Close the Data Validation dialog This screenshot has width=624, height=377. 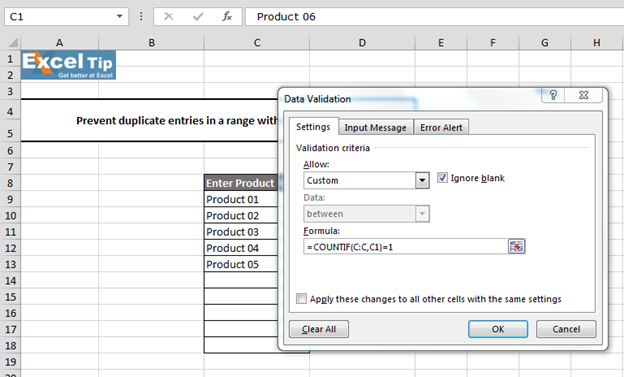[x=583, y=95]
